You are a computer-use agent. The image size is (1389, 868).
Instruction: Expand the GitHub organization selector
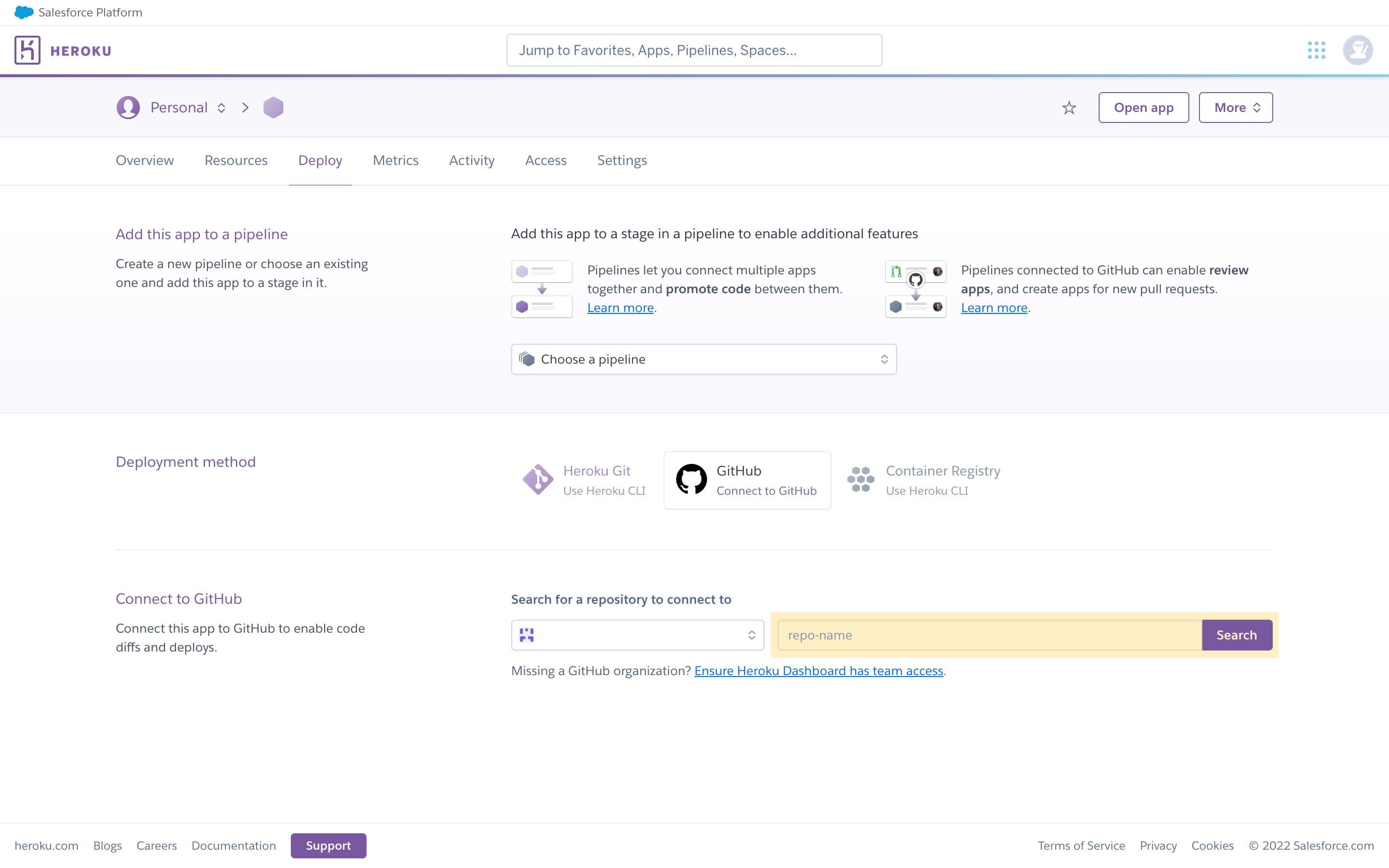pos(637,635)
